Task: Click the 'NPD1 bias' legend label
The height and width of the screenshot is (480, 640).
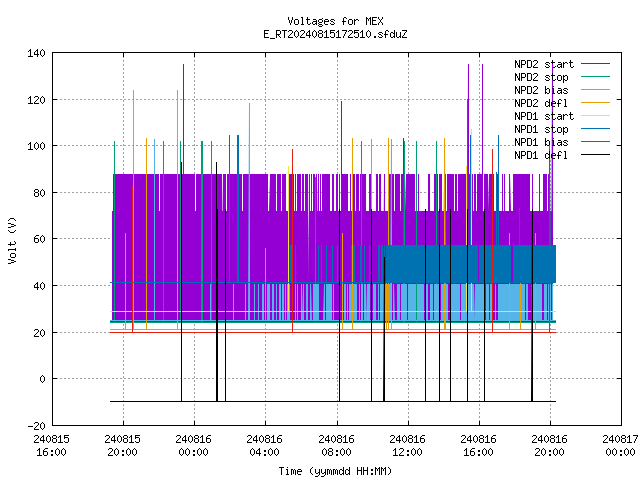Action: pos(541,142)
